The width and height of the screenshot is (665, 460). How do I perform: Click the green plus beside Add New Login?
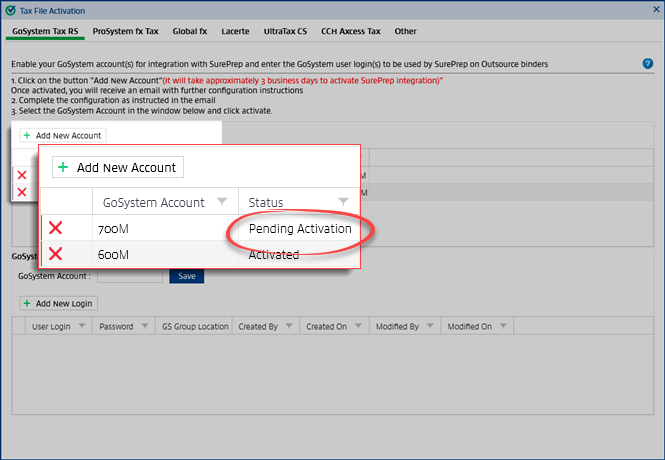click(26, 302)
